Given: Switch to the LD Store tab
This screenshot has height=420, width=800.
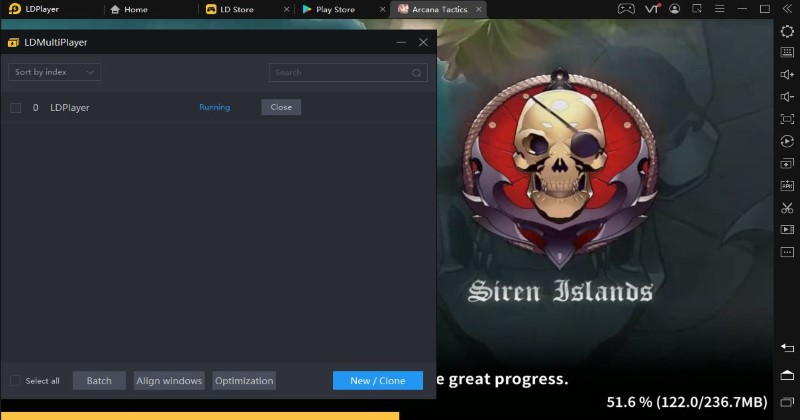Looking at the screenshot, I should tap(230, 9).
